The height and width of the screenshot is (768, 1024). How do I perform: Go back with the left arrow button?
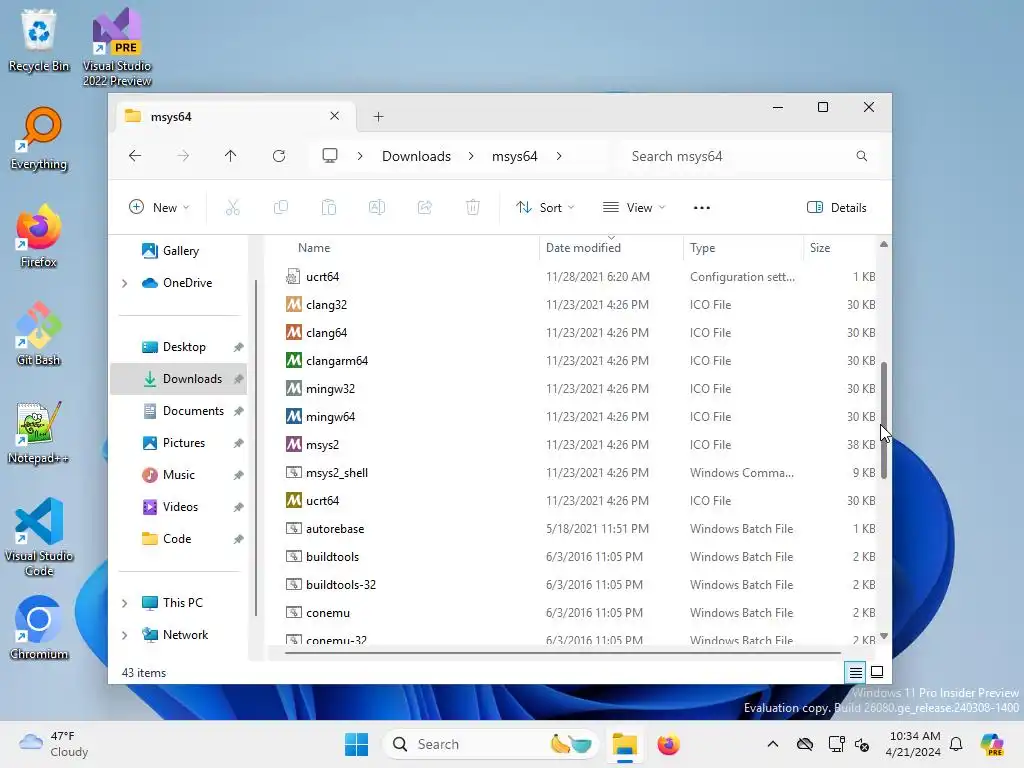(x=135, y=156)
